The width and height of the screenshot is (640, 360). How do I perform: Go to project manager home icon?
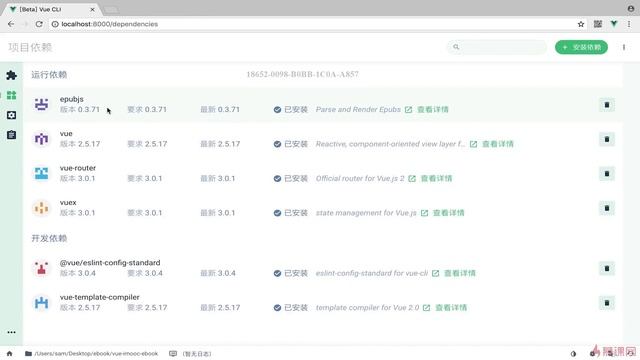click(9, 353)
